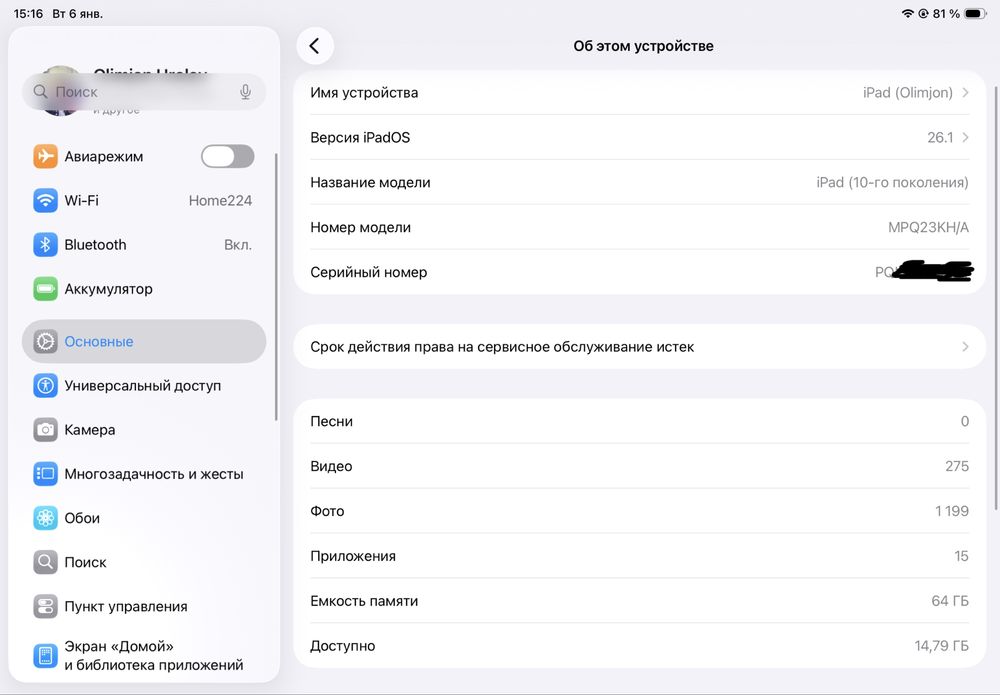1000x695 pixels.
Task: Open Пункт управления settings
Action: coord(143,606)
